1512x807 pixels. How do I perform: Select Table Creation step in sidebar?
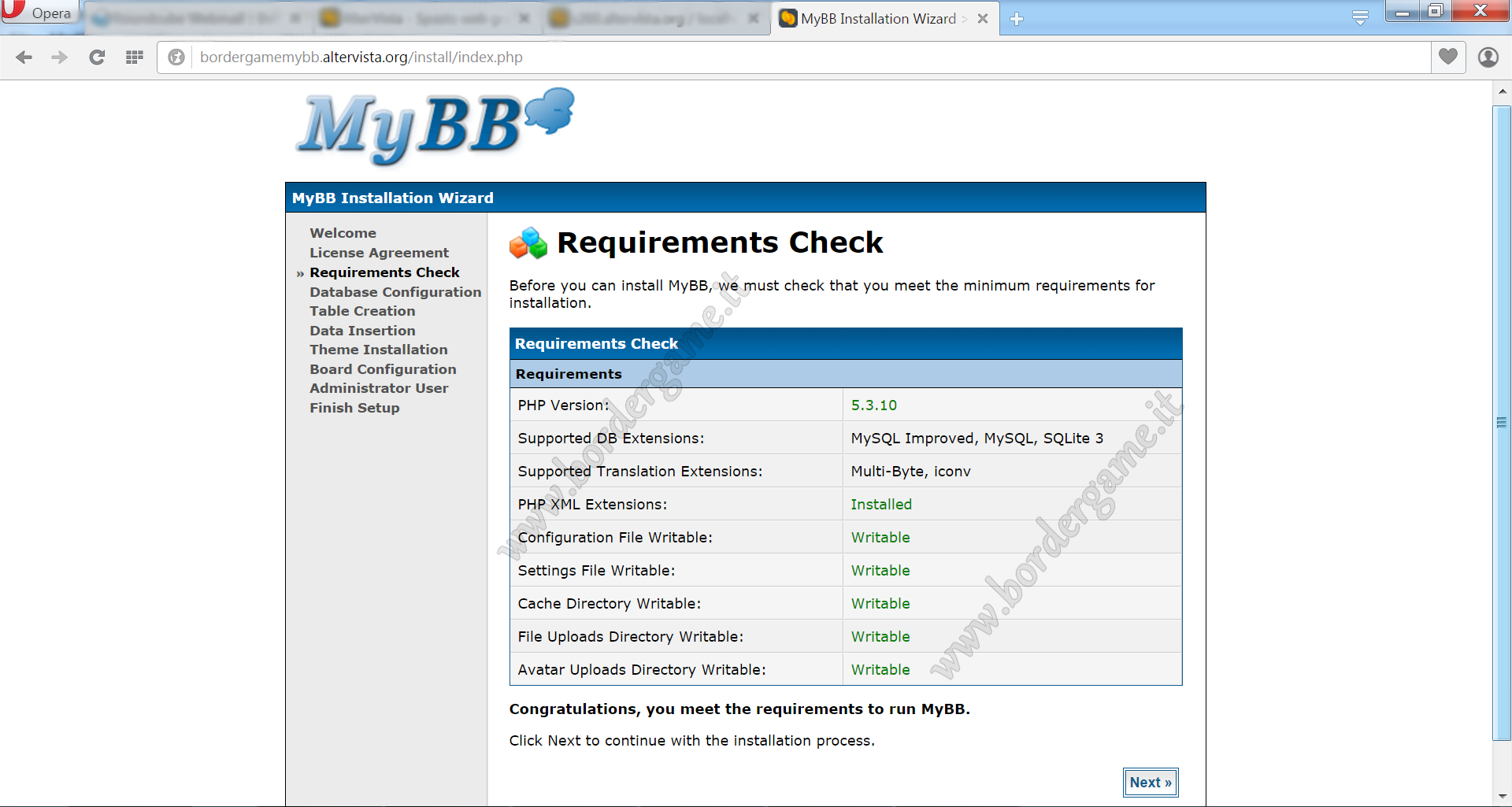[362, 311]
